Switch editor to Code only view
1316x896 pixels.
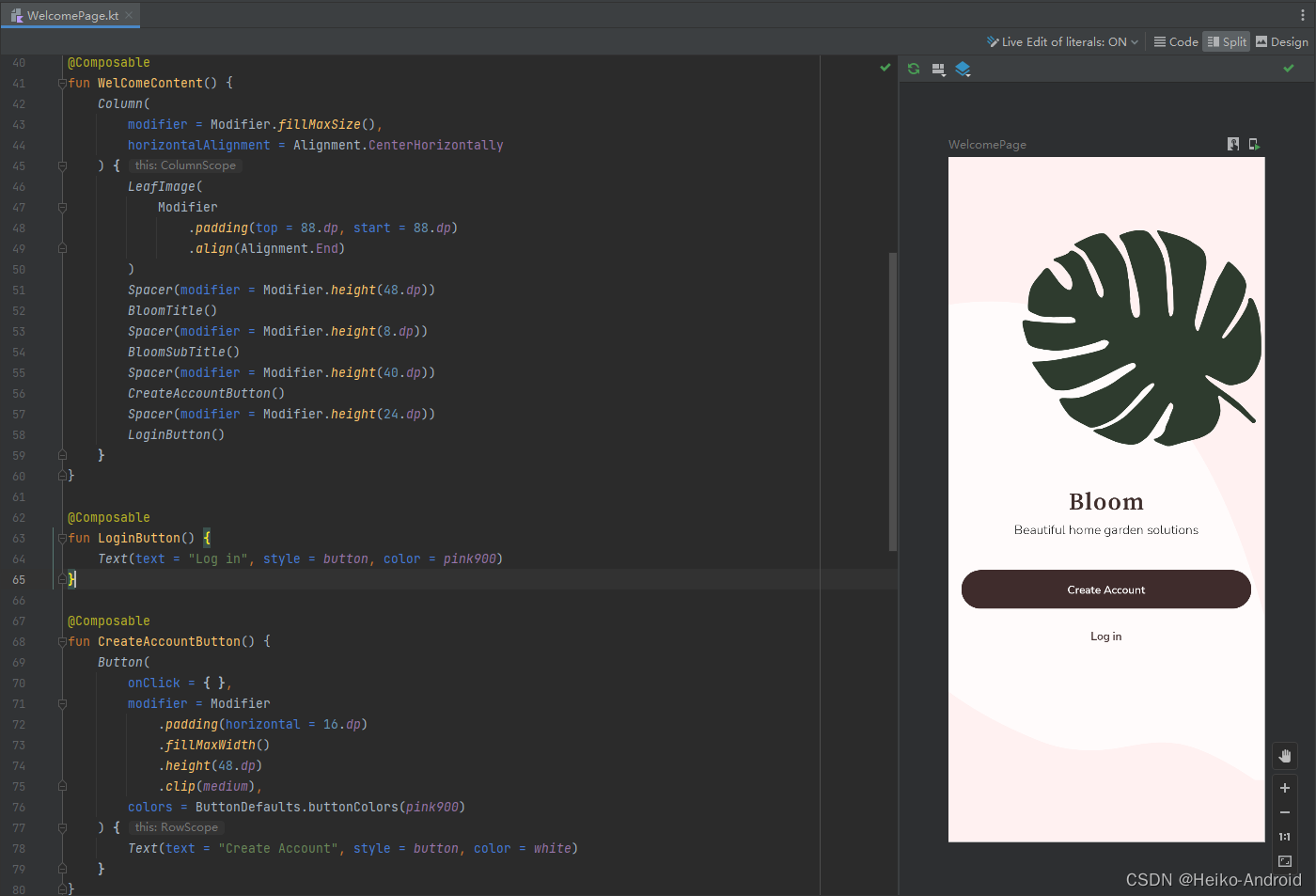point(1176,42)
